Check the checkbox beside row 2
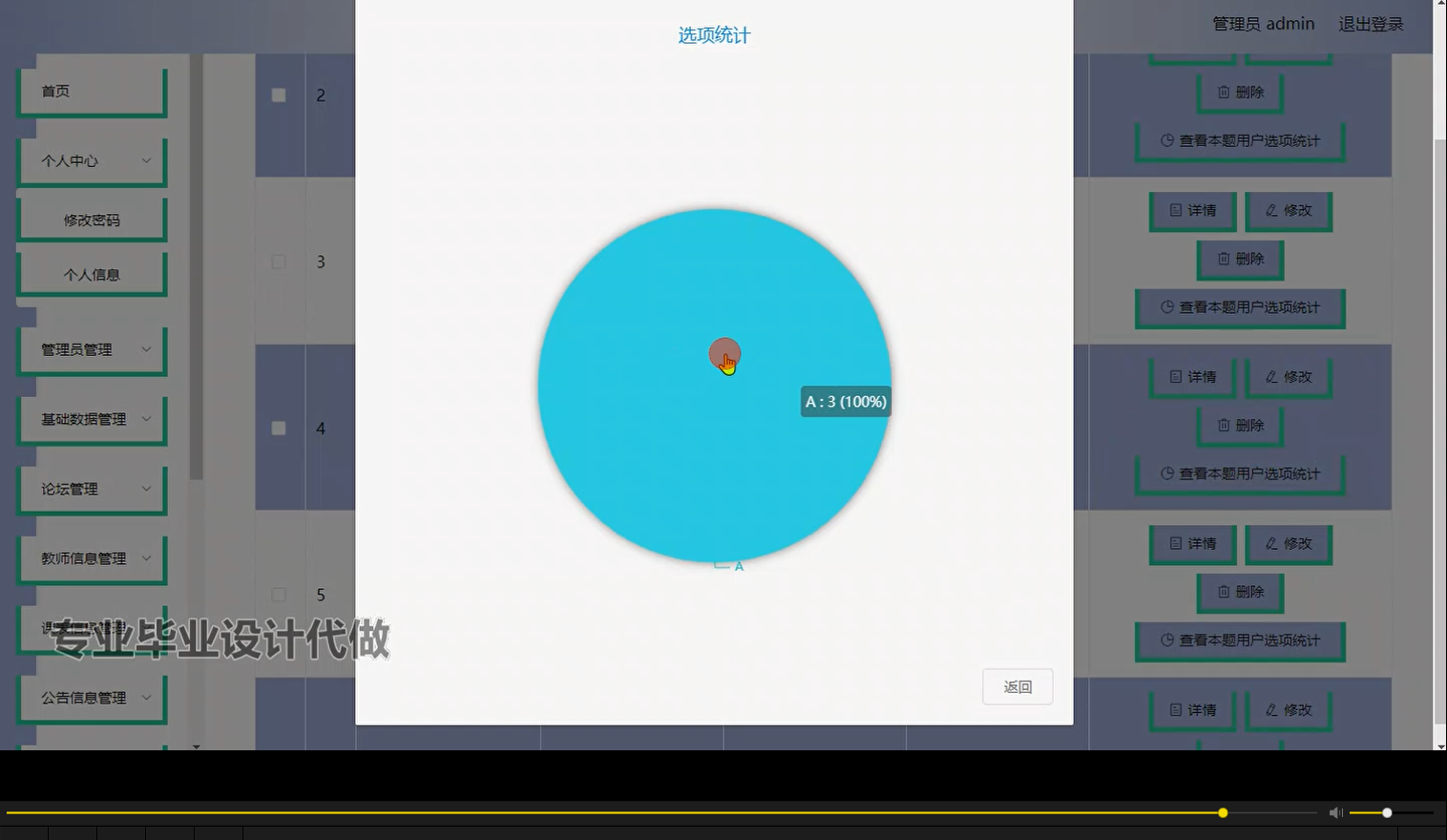 coord(278,94)
